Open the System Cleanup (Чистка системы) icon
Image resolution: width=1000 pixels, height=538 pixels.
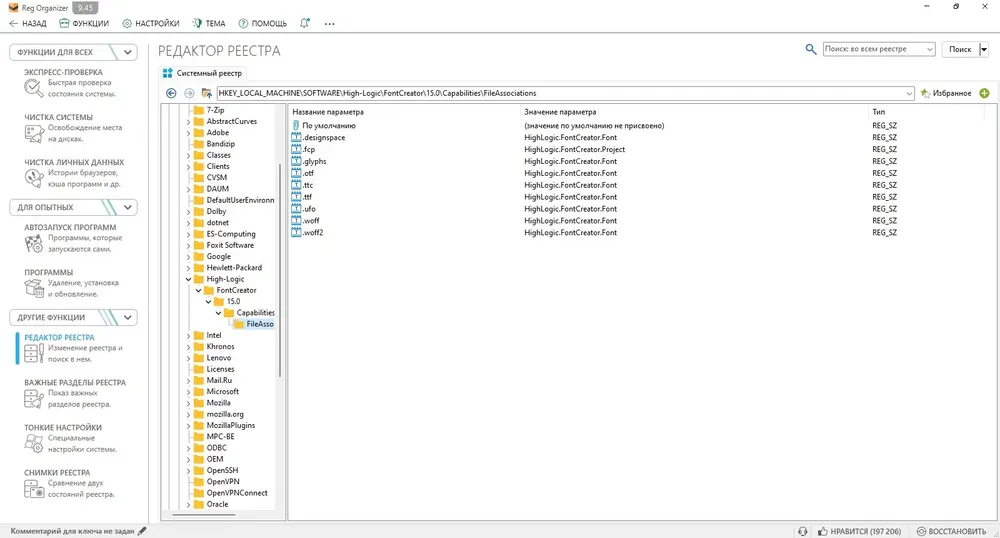point(33,133)
